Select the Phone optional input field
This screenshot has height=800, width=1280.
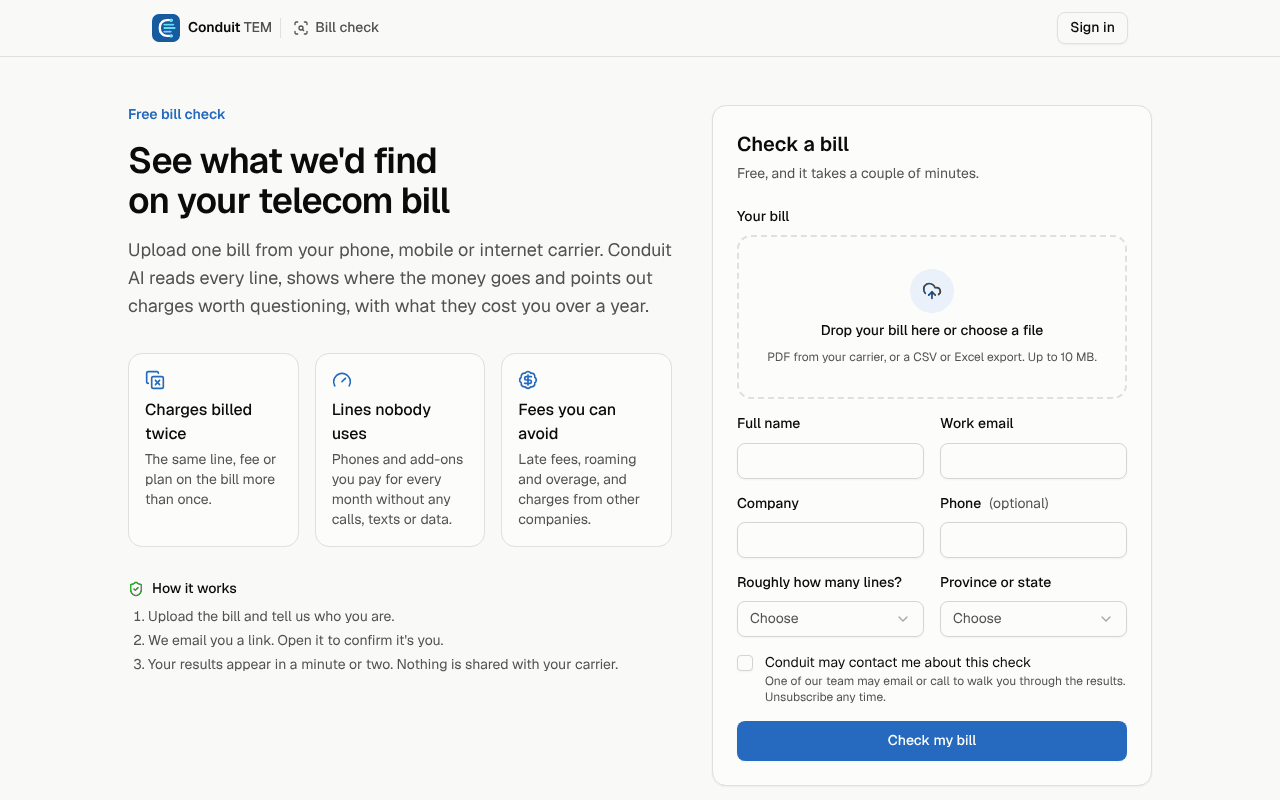pos(1033,540)
